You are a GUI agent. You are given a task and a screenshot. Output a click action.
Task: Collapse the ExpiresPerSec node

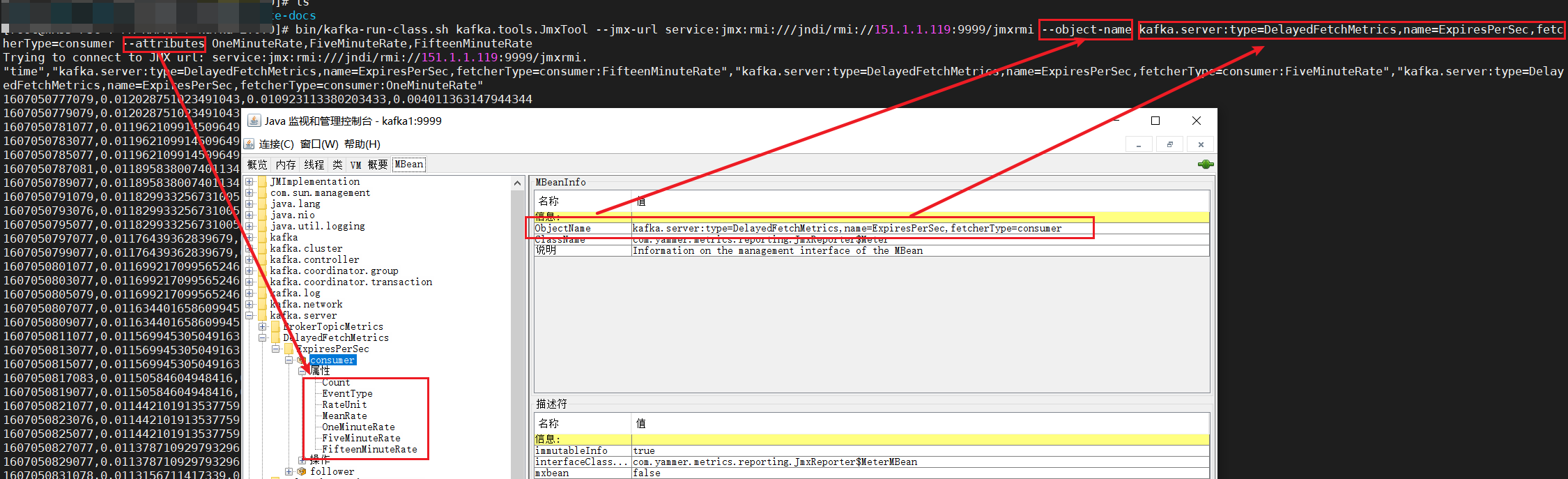pyautogui.click(x=275, y=349)
